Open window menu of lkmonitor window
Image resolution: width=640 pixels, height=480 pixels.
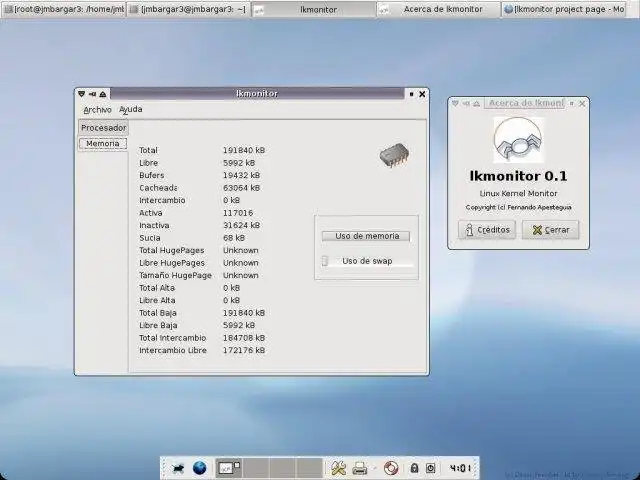tap(81, 94)
